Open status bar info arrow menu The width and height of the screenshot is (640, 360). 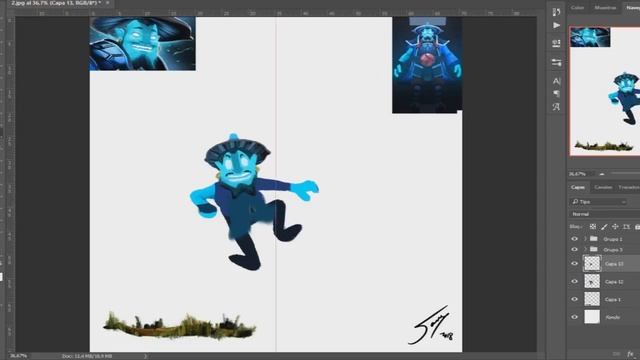coord(145,356)
